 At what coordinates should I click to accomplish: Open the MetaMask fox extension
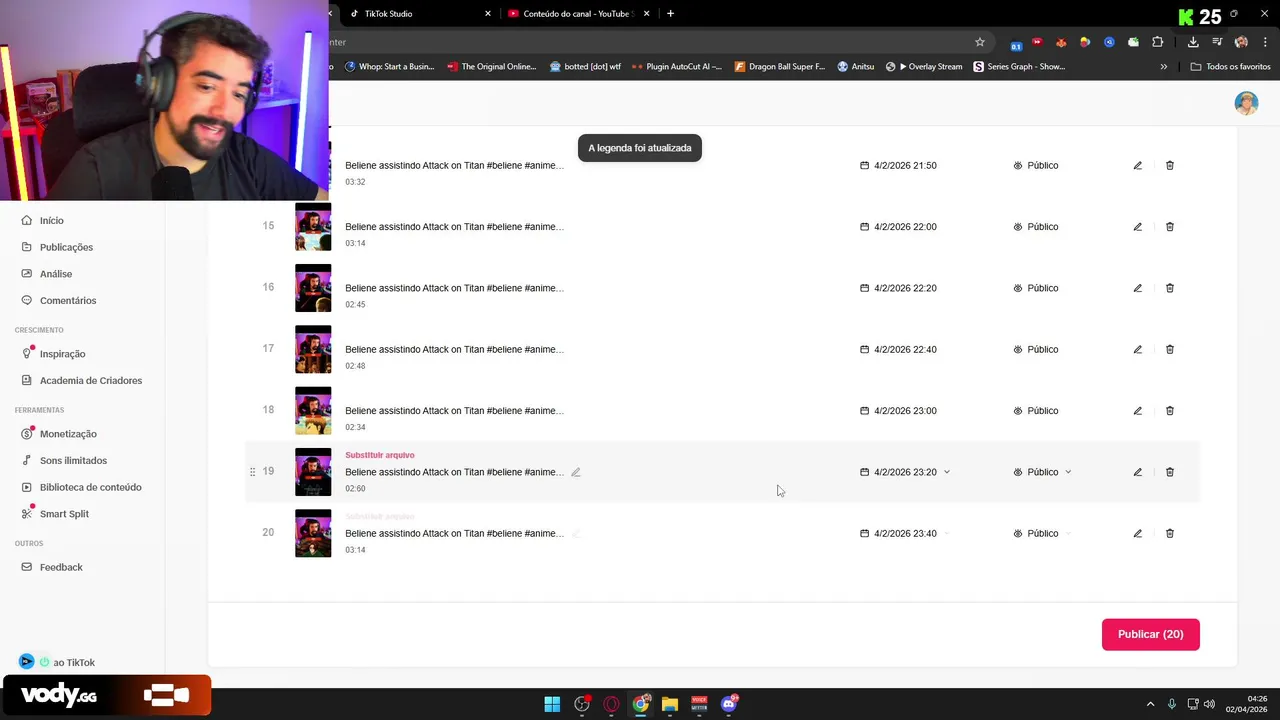click(x=1061, y=42)
